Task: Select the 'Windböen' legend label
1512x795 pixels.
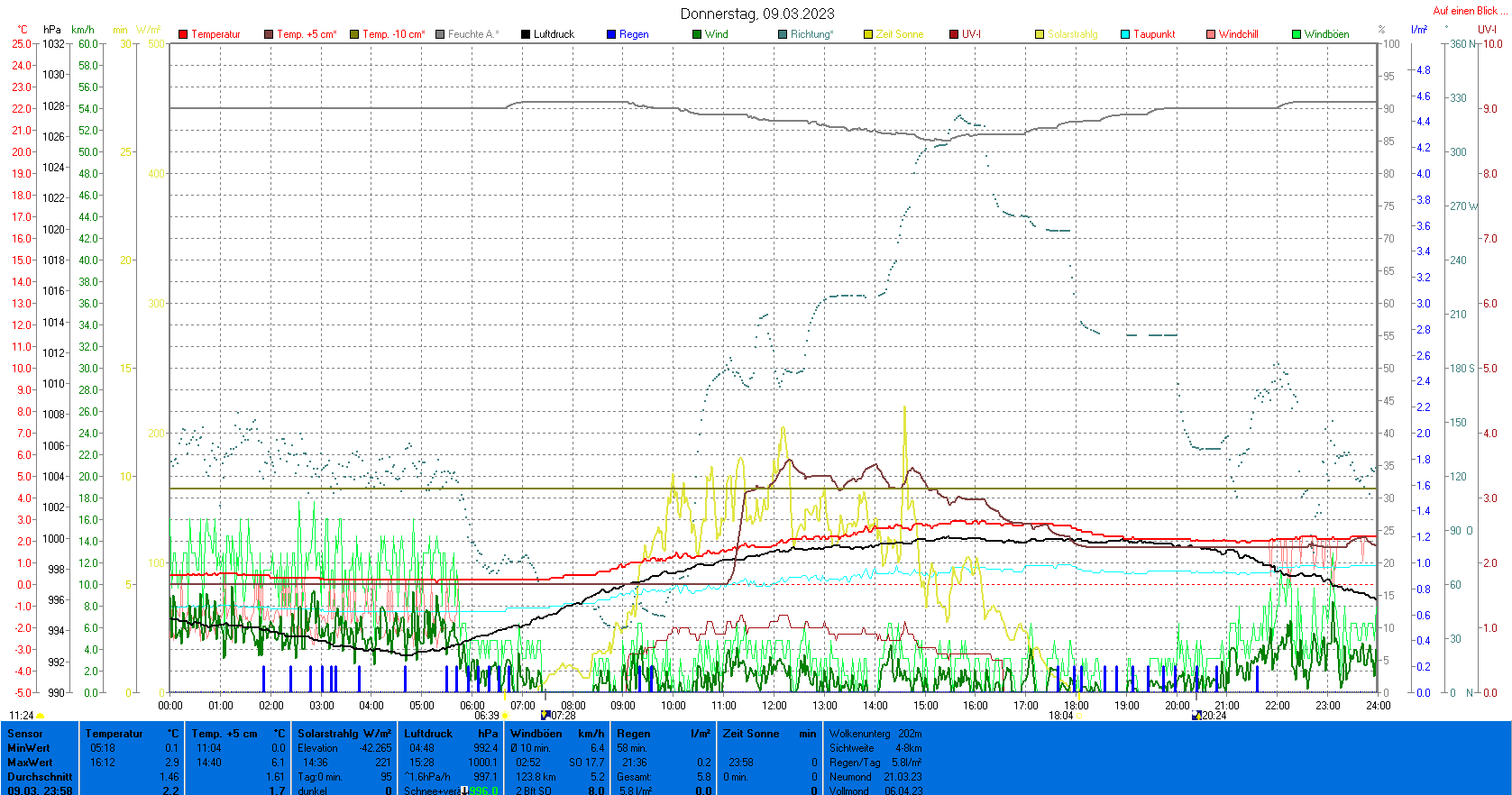Action: point(1327,34)
